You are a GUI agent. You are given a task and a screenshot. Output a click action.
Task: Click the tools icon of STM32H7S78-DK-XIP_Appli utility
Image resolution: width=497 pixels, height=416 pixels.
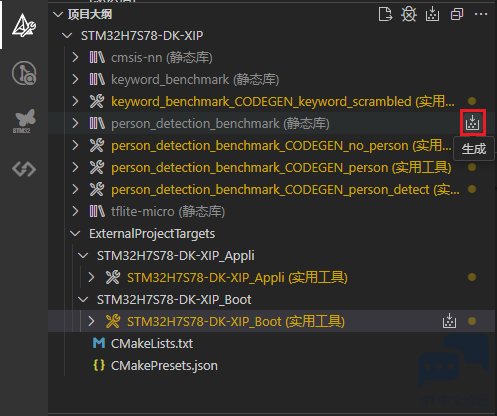click(x=113, y=277)
